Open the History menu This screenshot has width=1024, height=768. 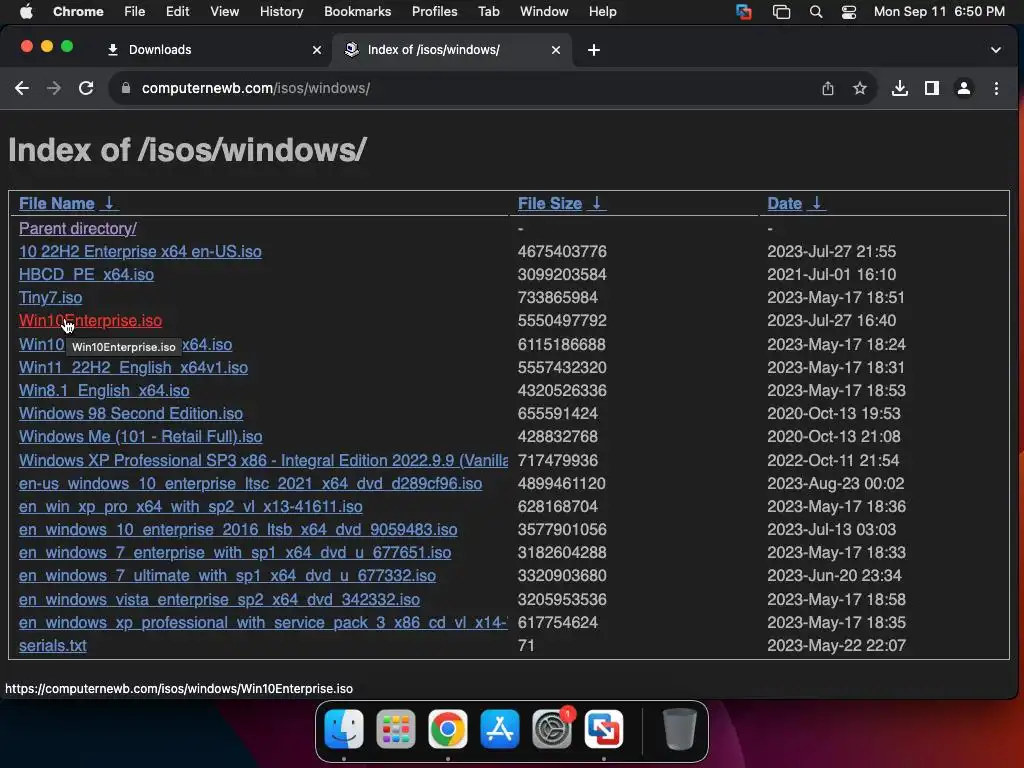coord(281,11)
